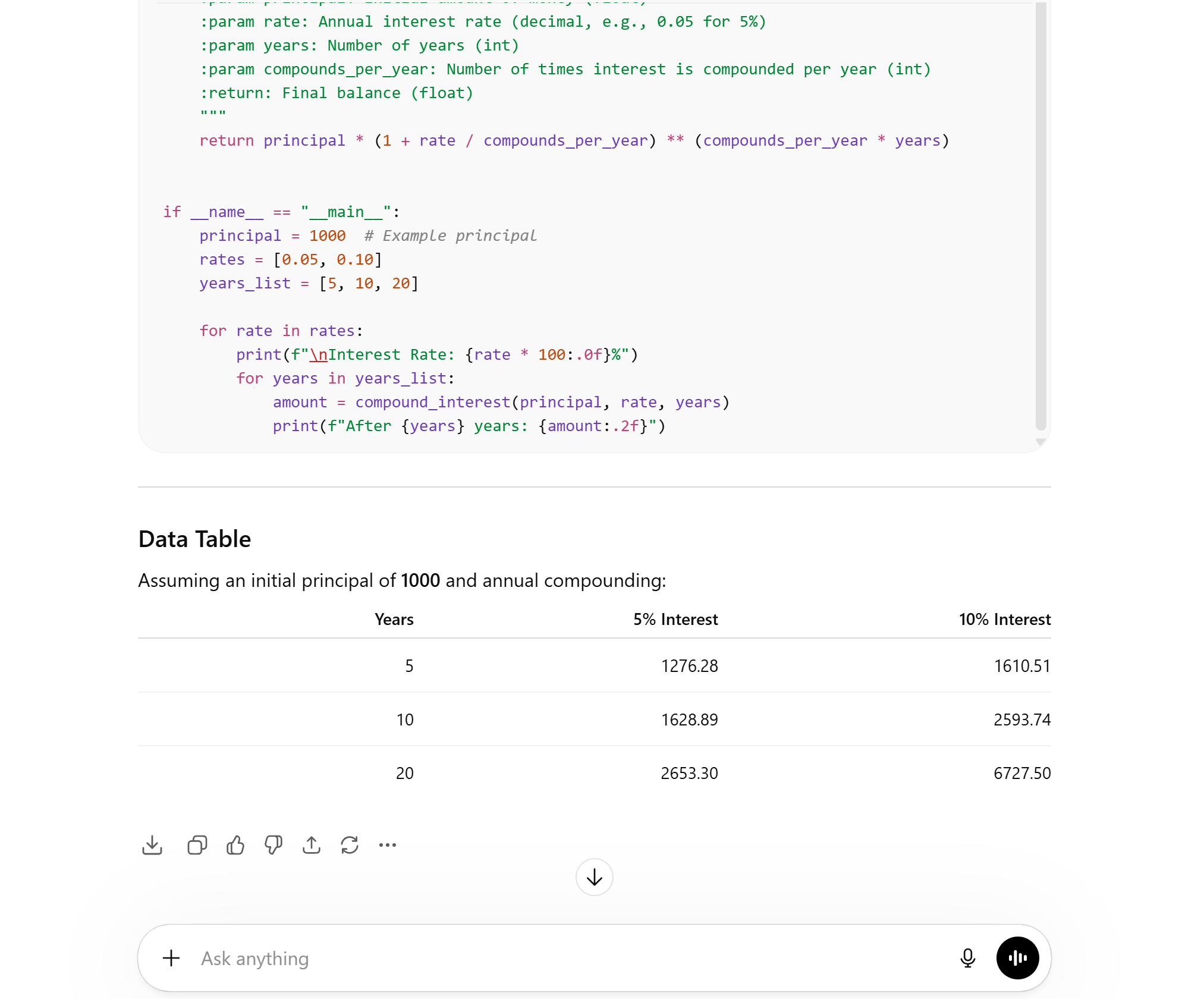Click the code block vertical scrollbar
1204x999 pixels.
point(1040,214)
